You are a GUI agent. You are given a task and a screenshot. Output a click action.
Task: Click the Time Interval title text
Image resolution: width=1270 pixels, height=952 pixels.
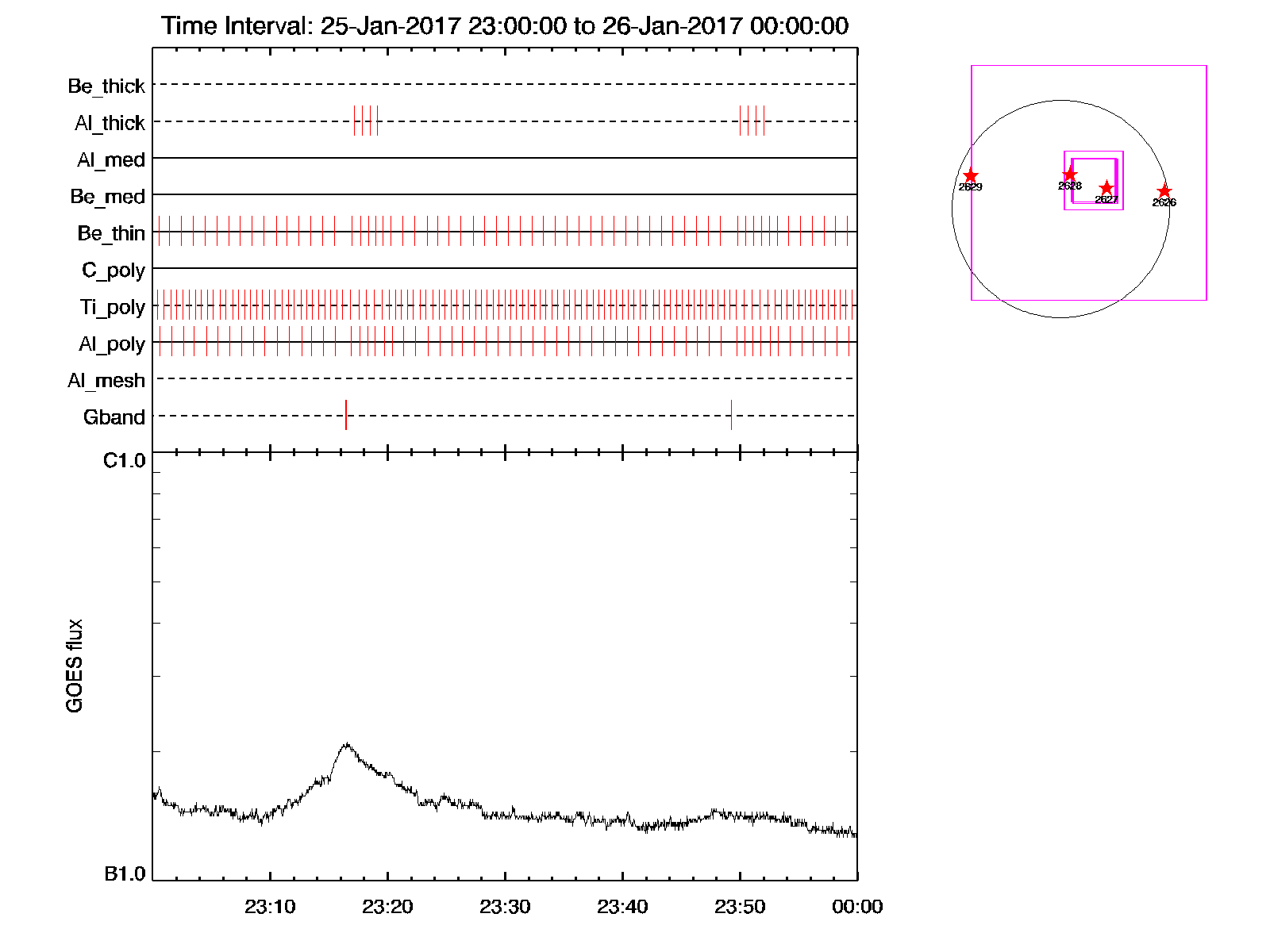click(505, 26)
